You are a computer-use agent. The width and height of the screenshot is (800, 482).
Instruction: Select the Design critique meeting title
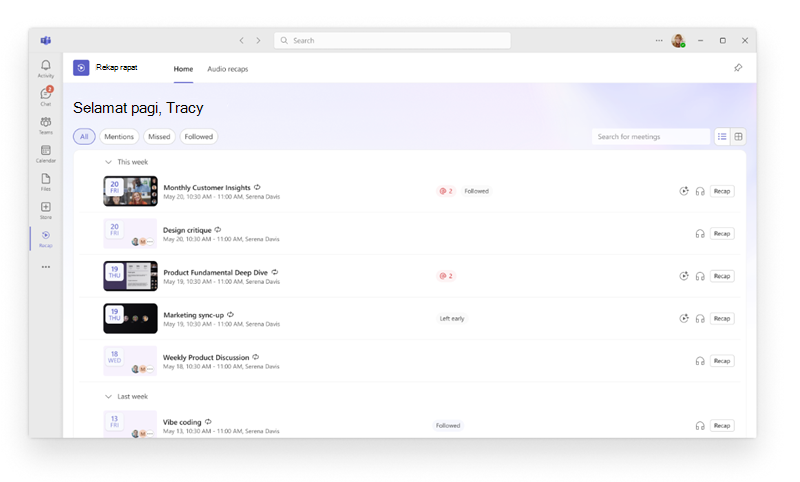coord(187,230)
